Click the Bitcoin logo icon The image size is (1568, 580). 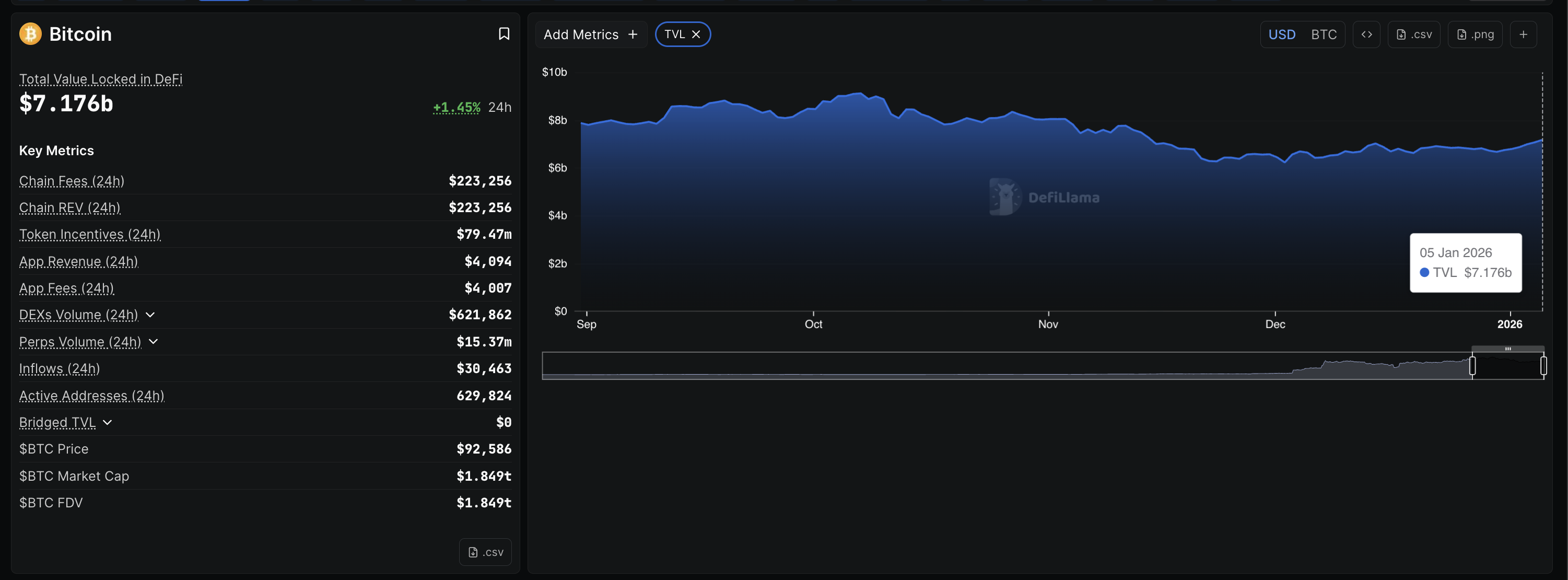tap(29, 34)
